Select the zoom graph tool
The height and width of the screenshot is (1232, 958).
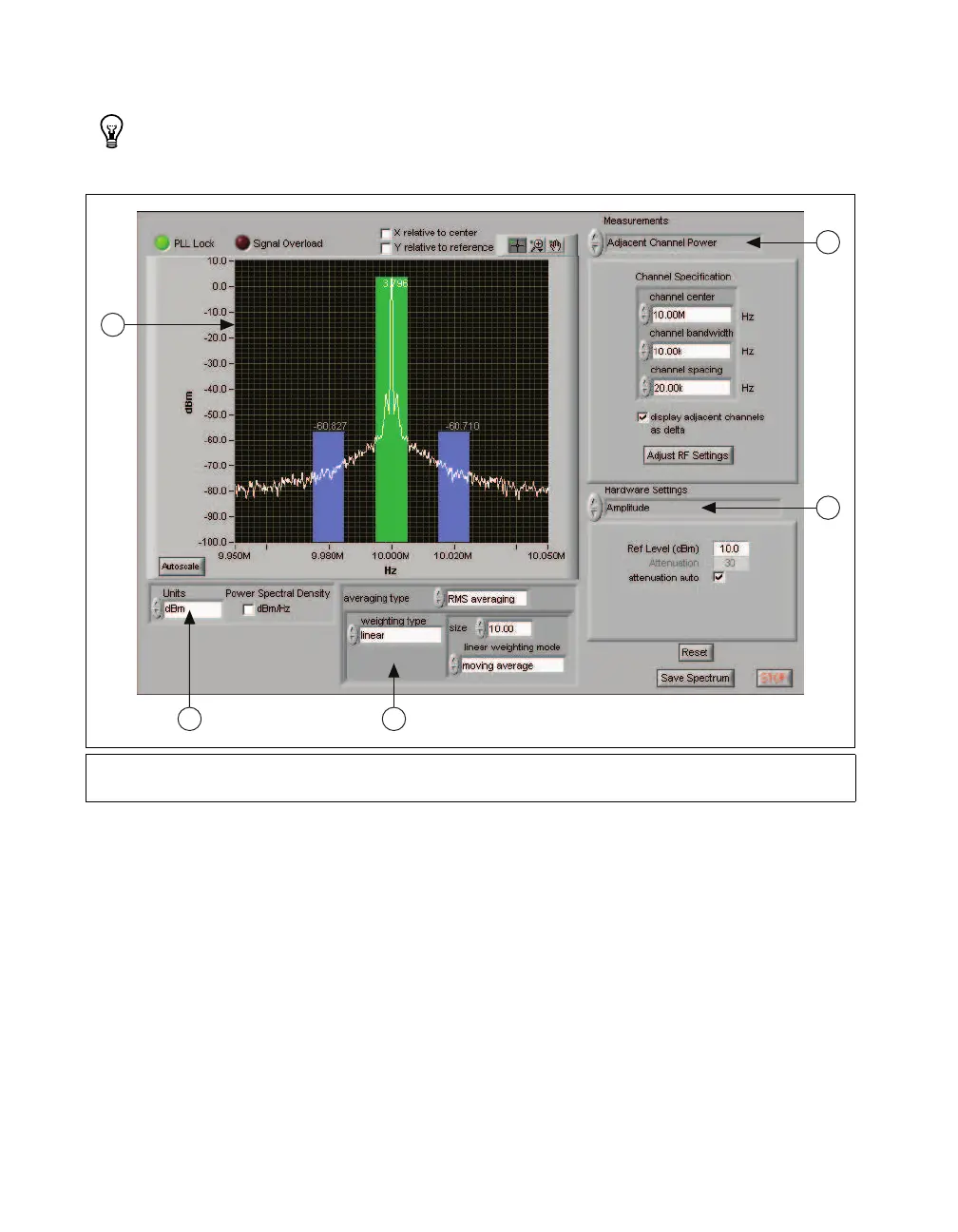point(537,245)
